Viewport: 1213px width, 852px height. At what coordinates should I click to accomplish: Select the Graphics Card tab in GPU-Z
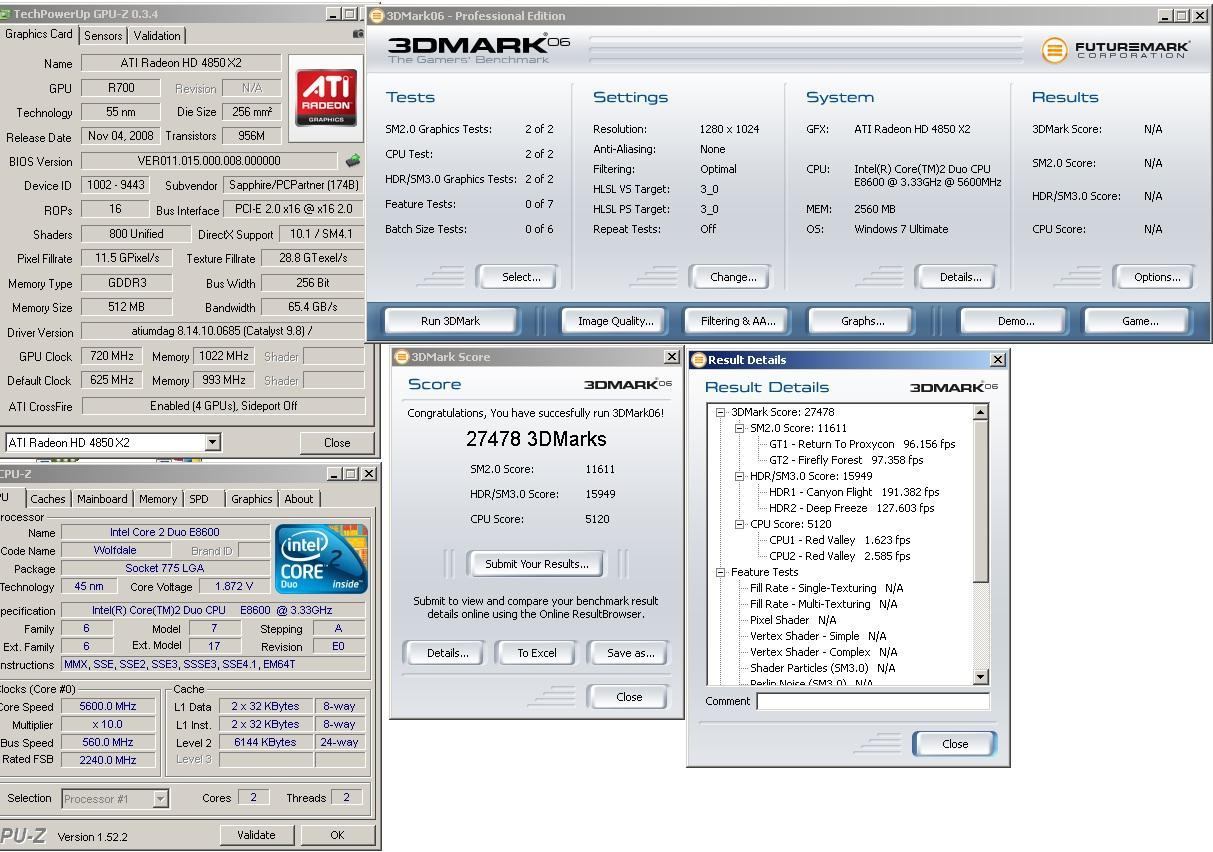(x=39, y=34)
